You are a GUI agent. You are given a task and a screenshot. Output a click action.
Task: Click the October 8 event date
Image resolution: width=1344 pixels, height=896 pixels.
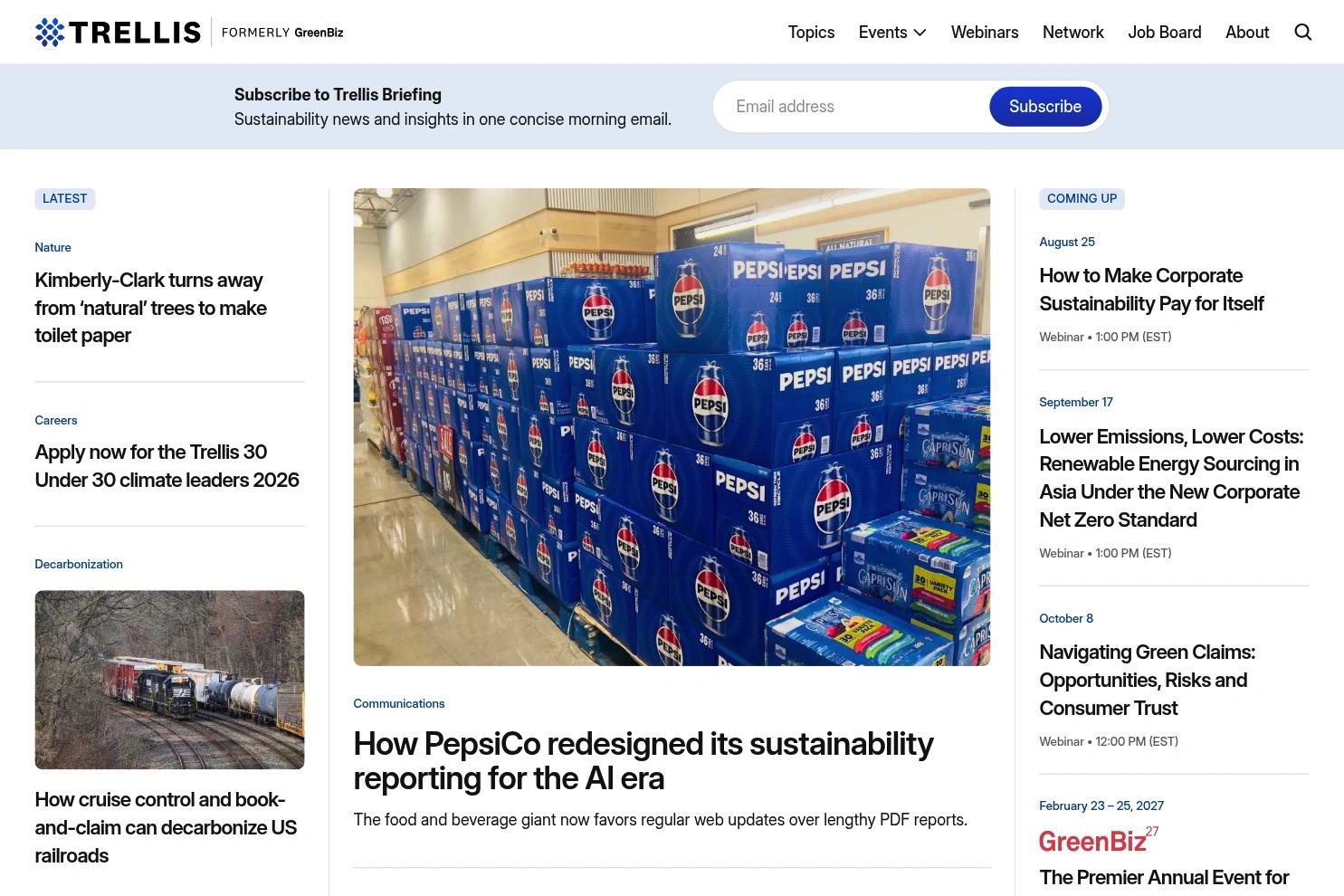point(1066,618)
